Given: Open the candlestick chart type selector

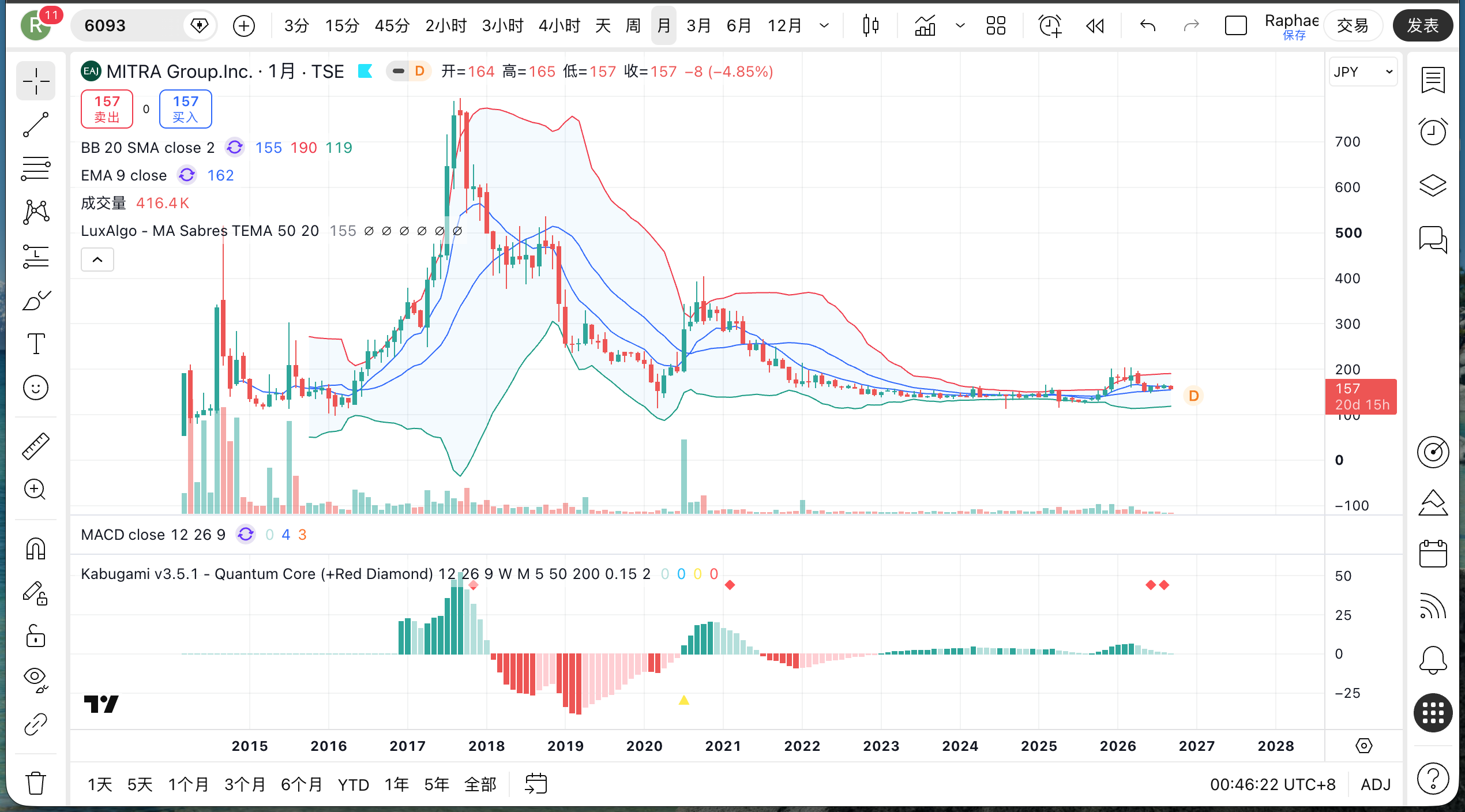Looking at the screenshot, I should (x=871, y=25).
